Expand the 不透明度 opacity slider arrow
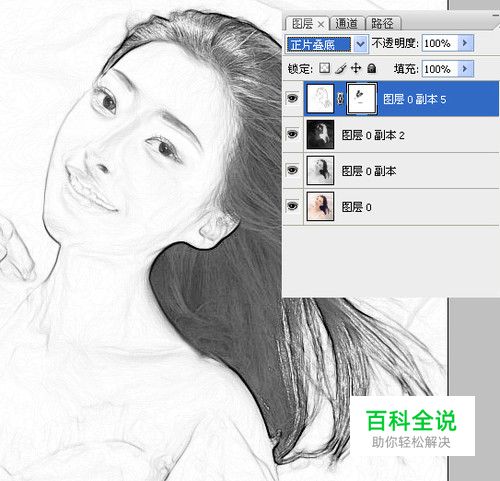Viewport: 500px width, 481px height. click(465, 43)
